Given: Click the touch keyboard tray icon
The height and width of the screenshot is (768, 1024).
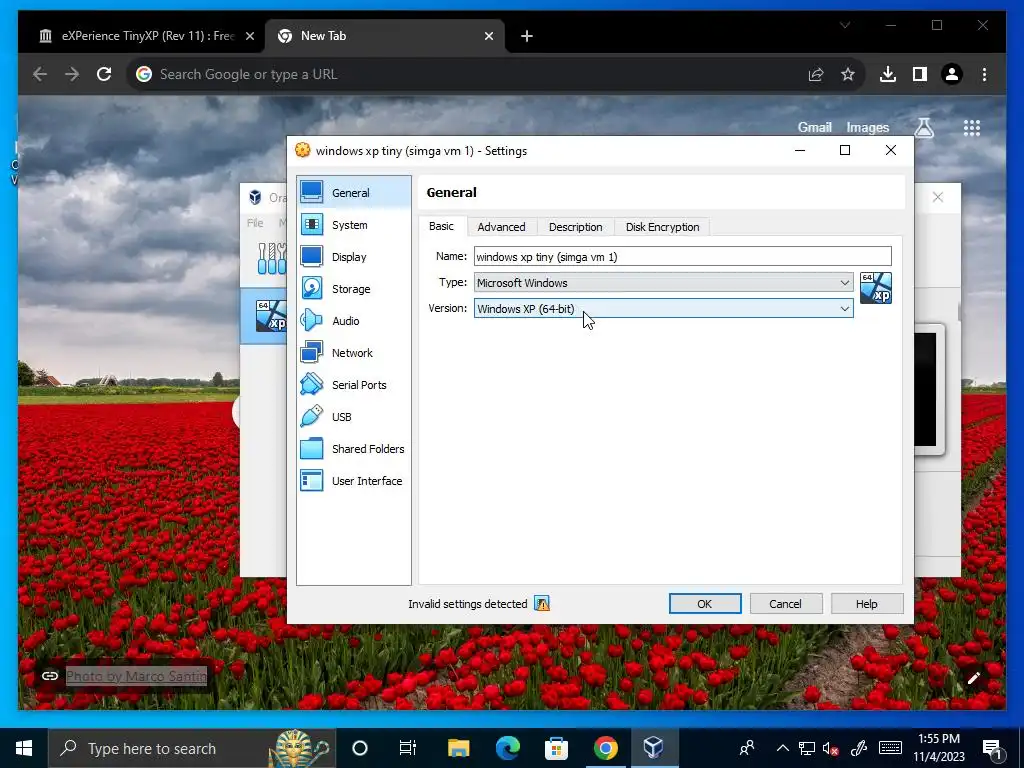Looking at the screenshot, I should click(x=889, y=748).
